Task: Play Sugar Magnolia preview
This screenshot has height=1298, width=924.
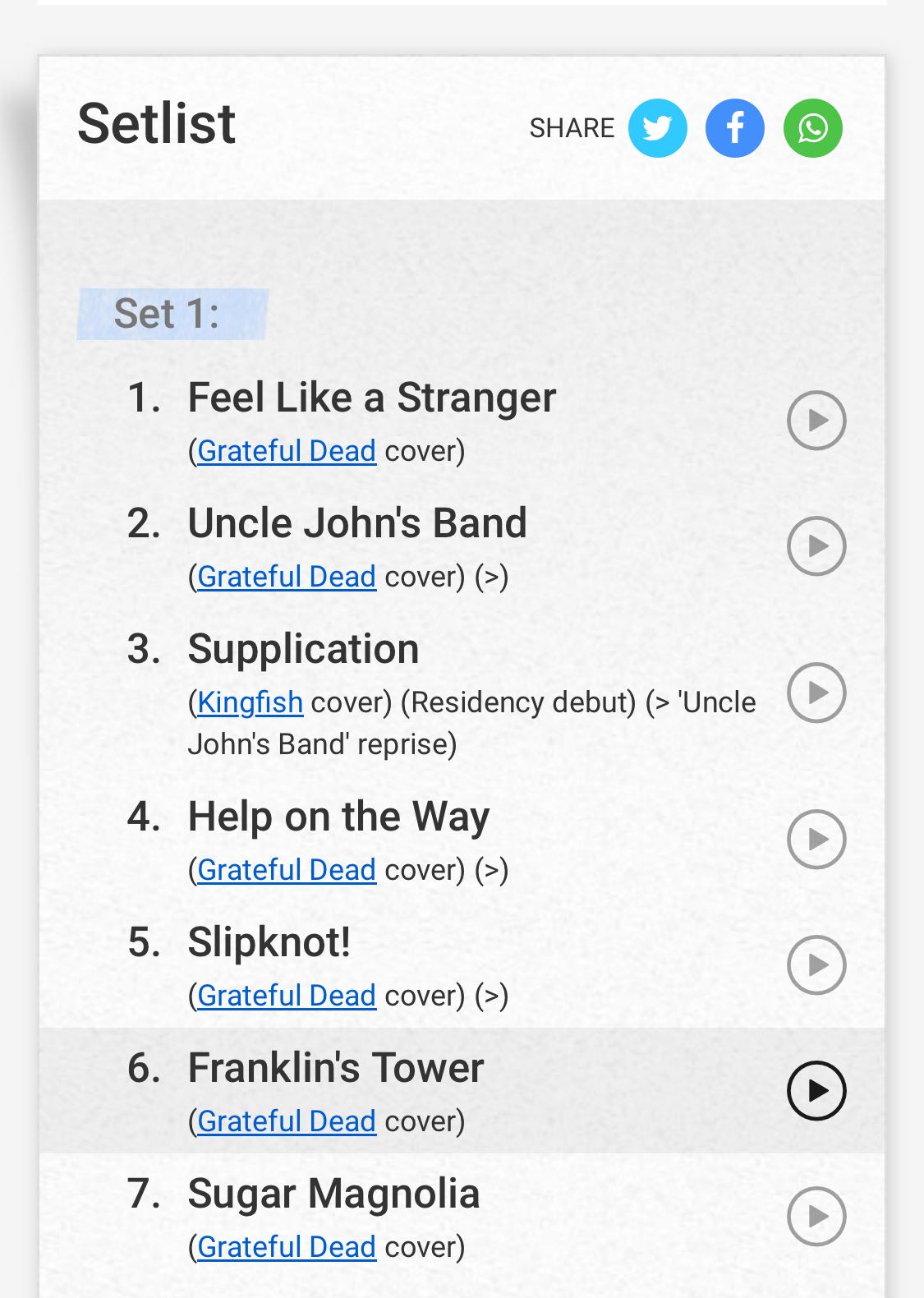Action: pos(816,1217)
